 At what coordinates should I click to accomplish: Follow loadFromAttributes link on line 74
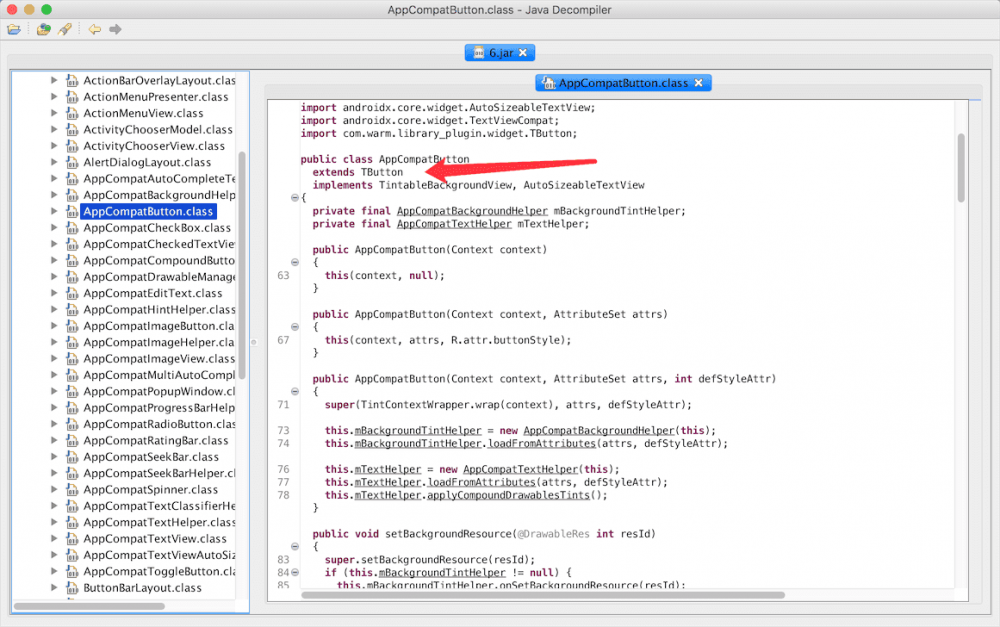pyautogui.click(x=542, y=443)
